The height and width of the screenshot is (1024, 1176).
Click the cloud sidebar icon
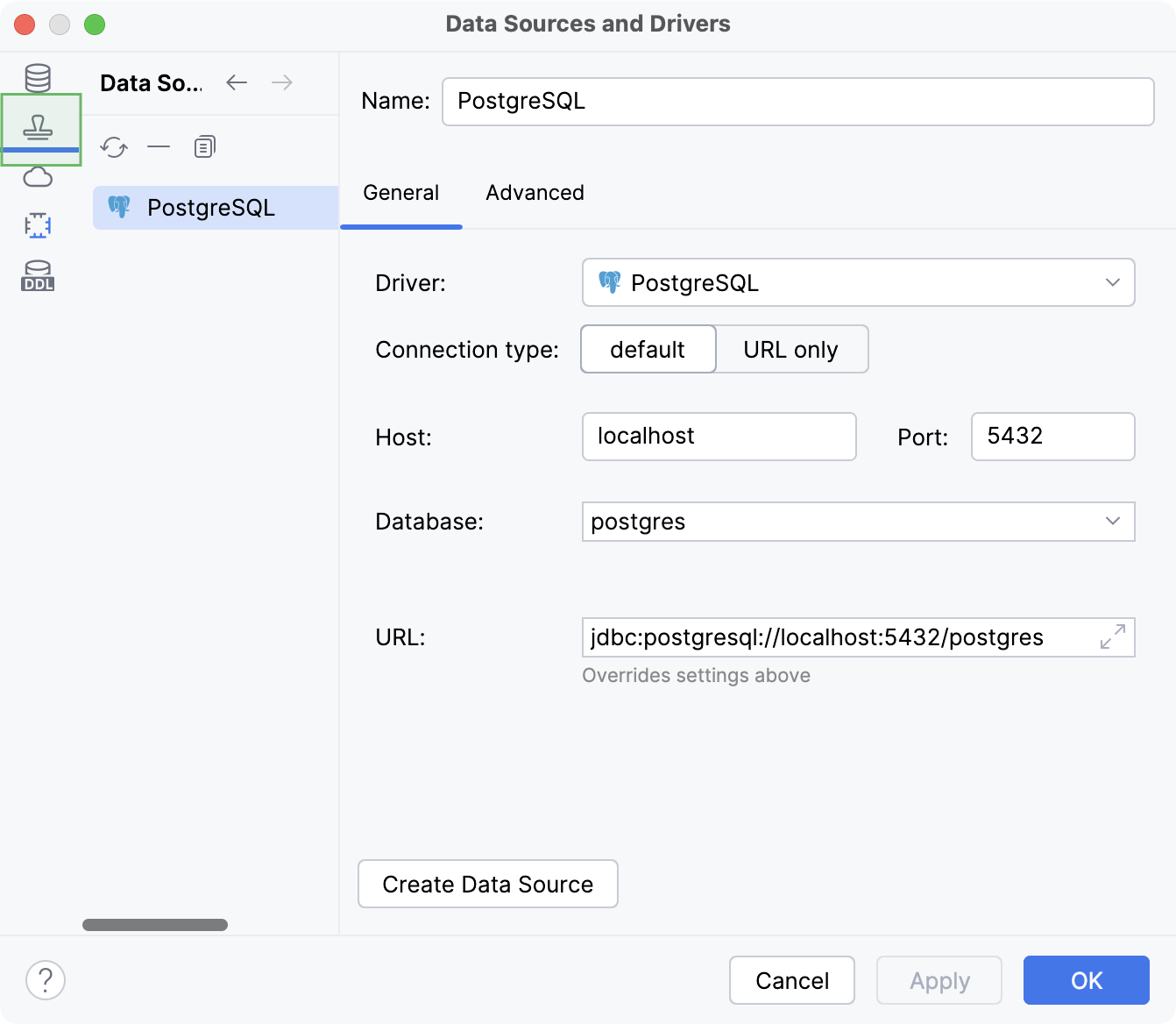click(37, 177)
